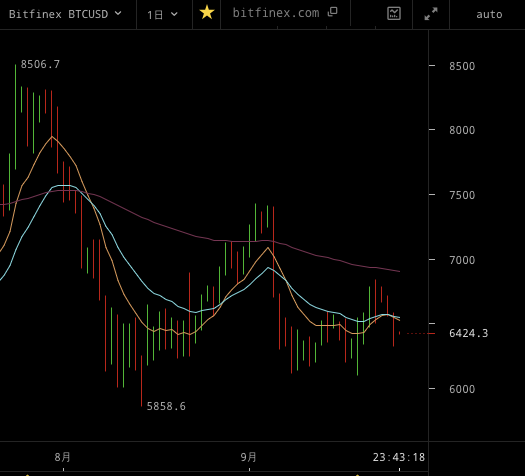The image size is (525, 476).
Task: Click the open-in-new-window icon beside bitfinex.com
Action: click(332, 12)
